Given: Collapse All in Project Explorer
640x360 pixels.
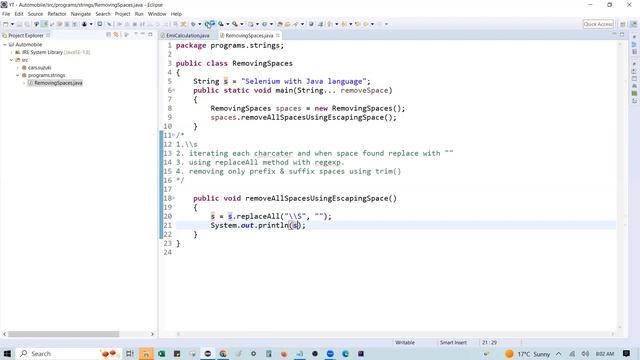Looking at the screenshot, I should 108,35.
